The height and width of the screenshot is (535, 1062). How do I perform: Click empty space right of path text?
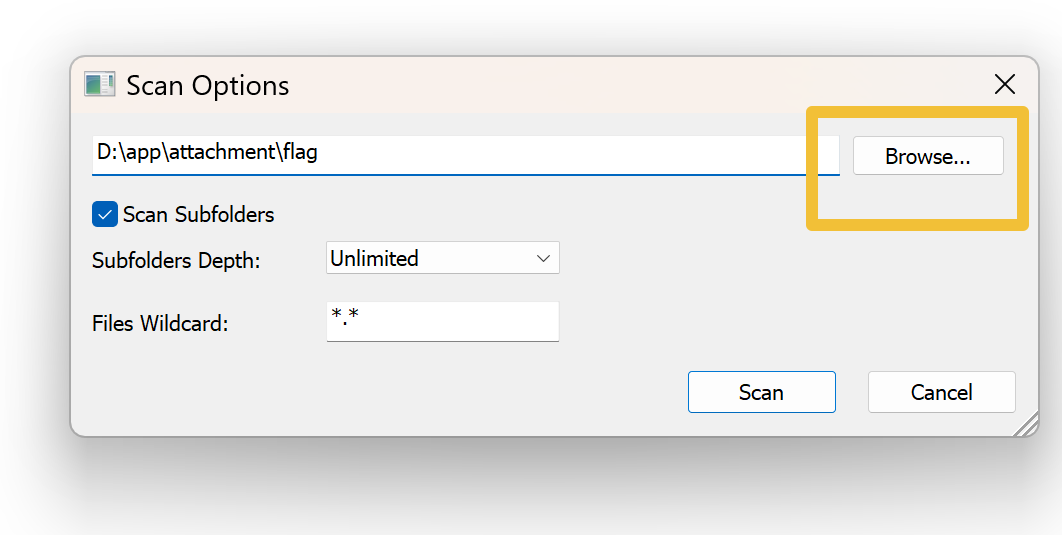point(600,153)
